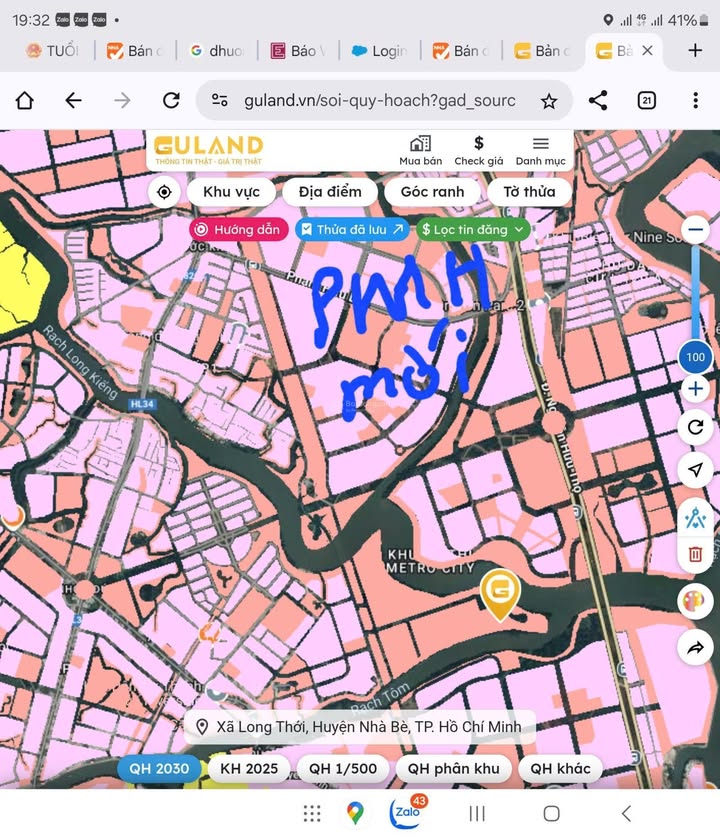The height and width of the screenshot is (838, 720).
Task: Open the browser three-dot overflow menu
Action: click(x=695, y=100)
